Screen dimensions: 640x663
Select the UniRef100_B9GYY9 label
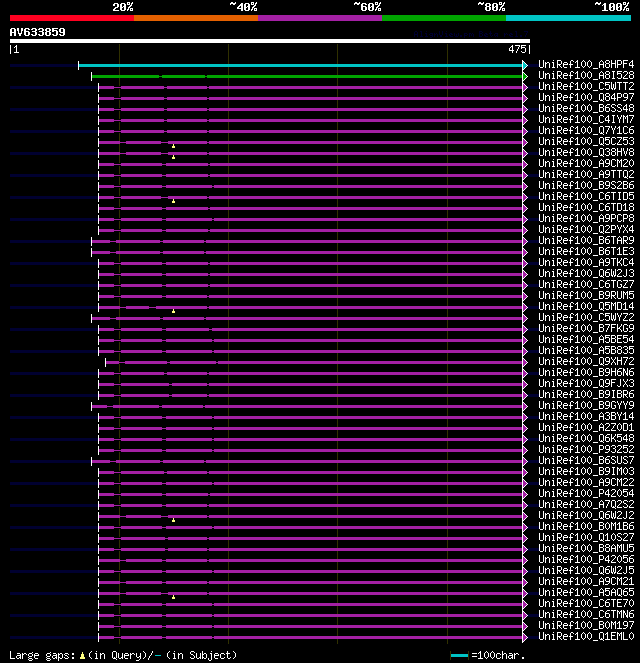coord(586,405)
